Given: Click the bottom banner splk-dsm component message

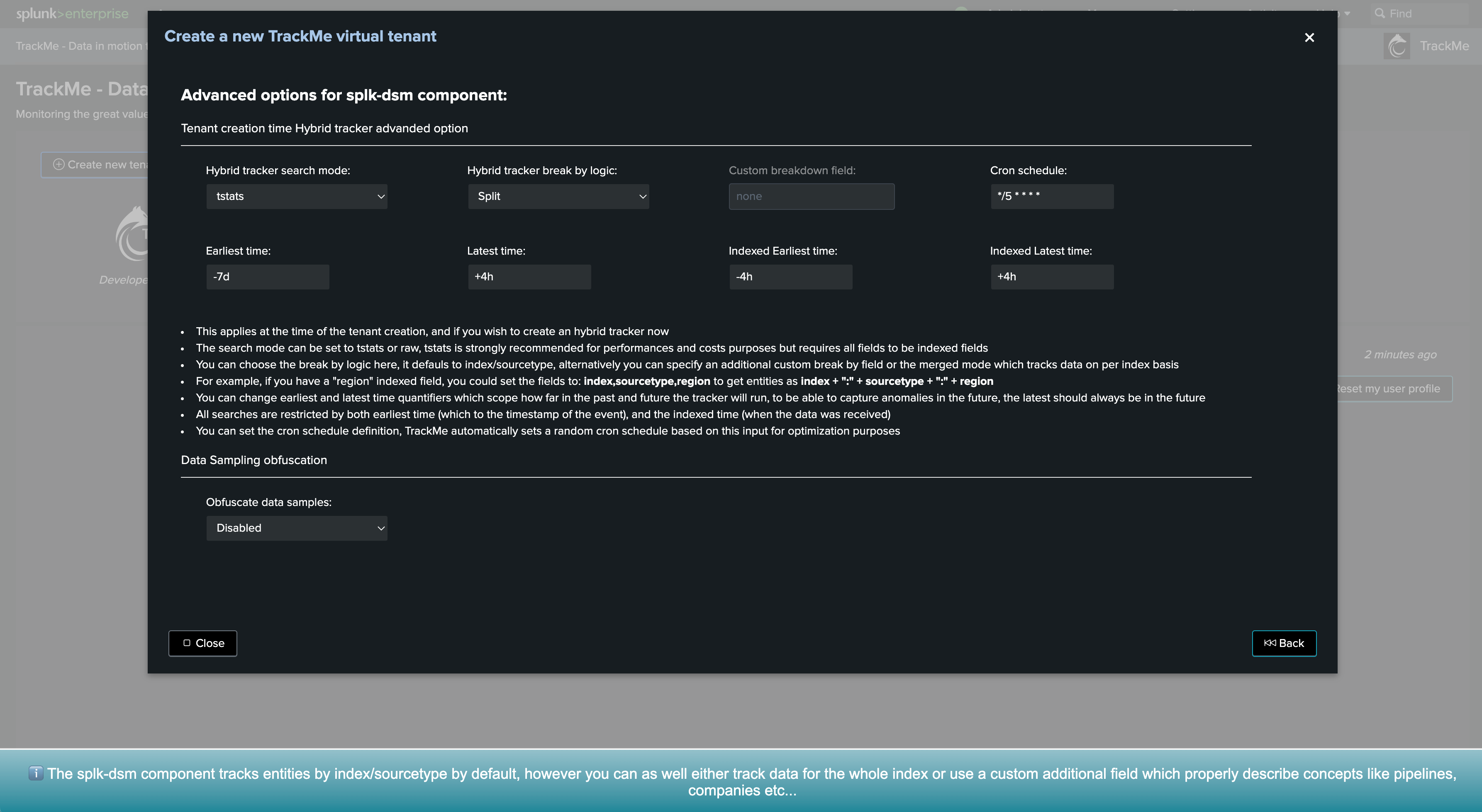Looking at the screenshot, I should (x=751, y=782).
